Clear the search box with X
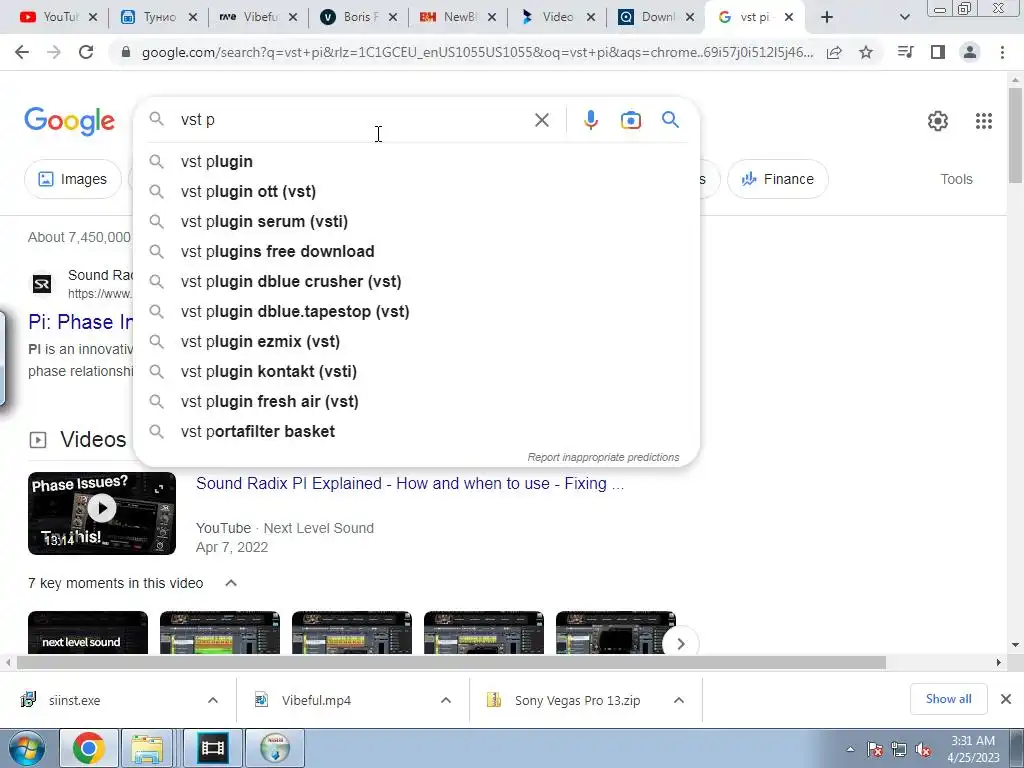Image resolution: width=1024 pixels, height=768 pixels. (541, 120)
